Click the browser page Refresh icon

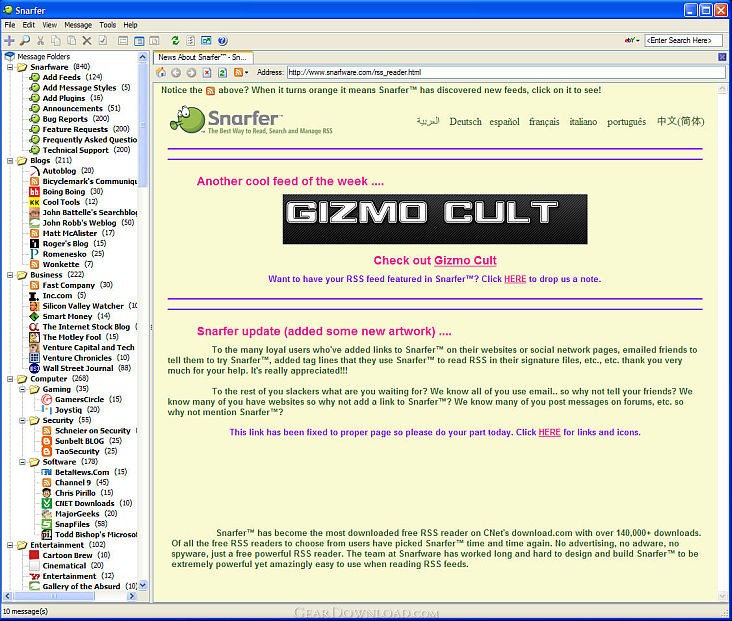(x=222, y=72)
